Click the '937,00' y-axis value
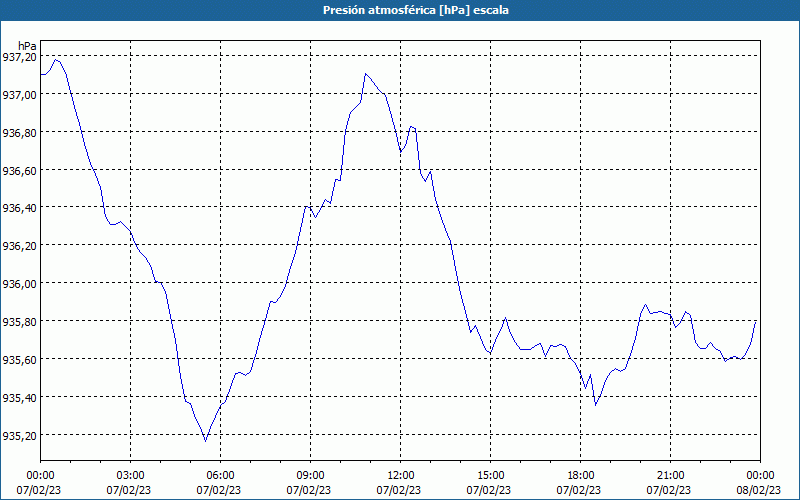 19,94
